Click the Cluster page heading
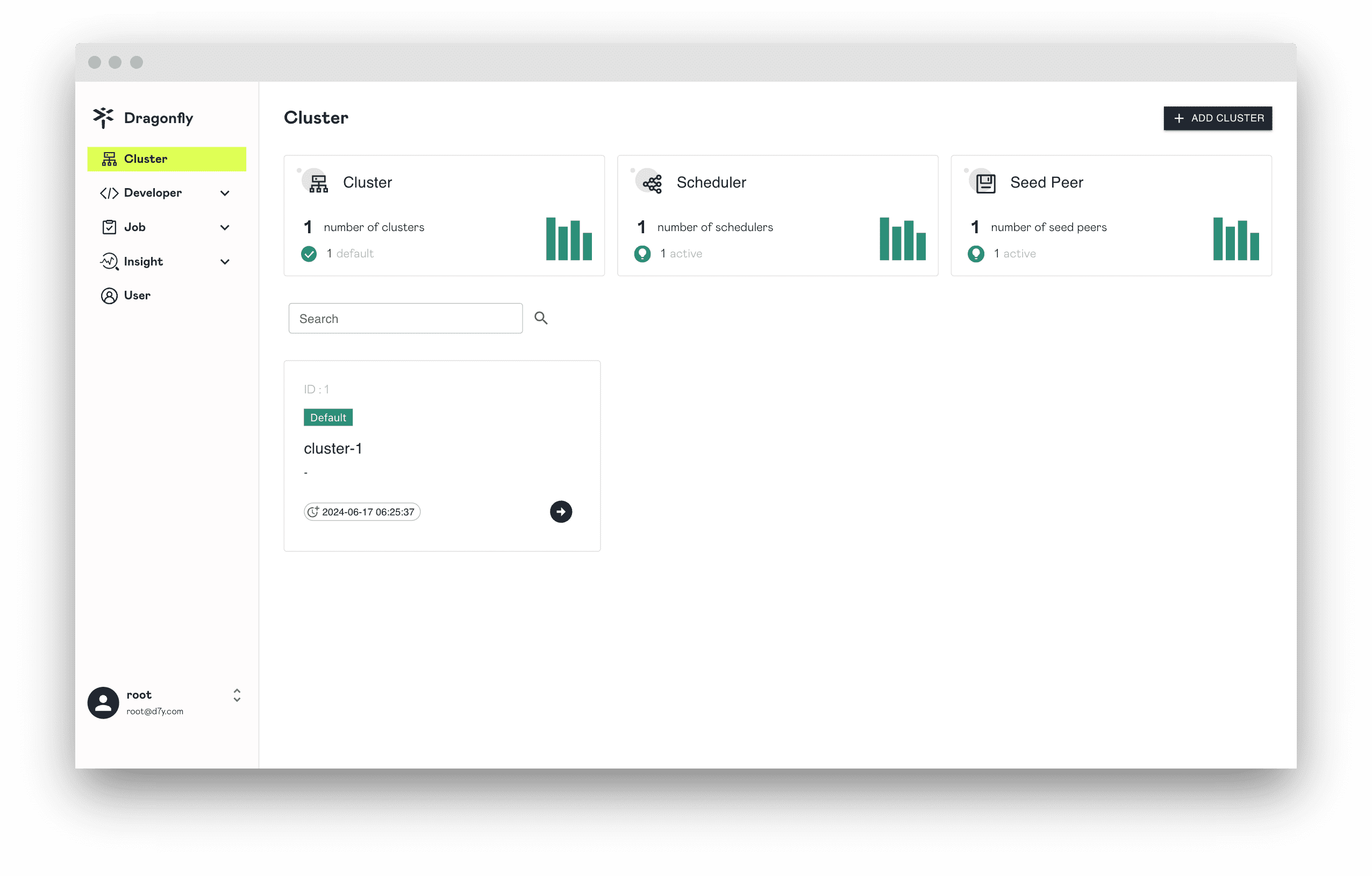This screenshot has width=1372, height=876. point(316,118)
